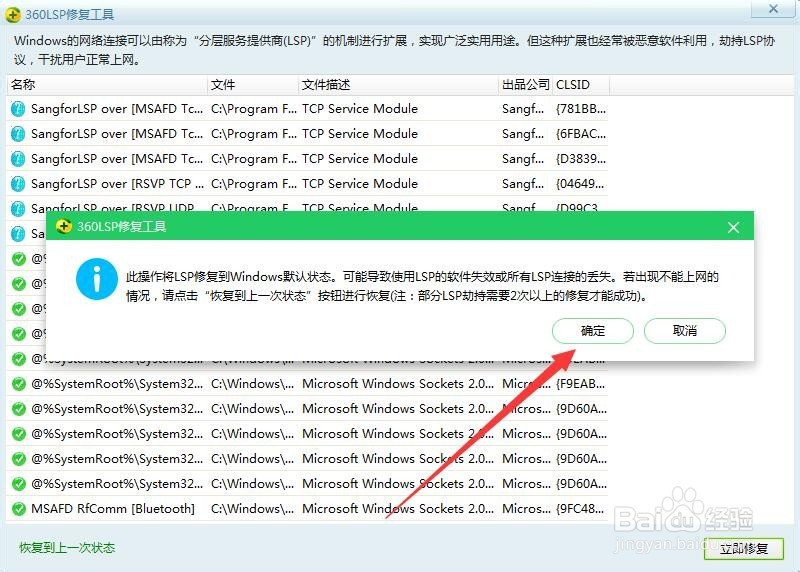The image size is (800, 572).
Task: Click the green check icon of MSAFD RfComm row
Action: (19, 509)
